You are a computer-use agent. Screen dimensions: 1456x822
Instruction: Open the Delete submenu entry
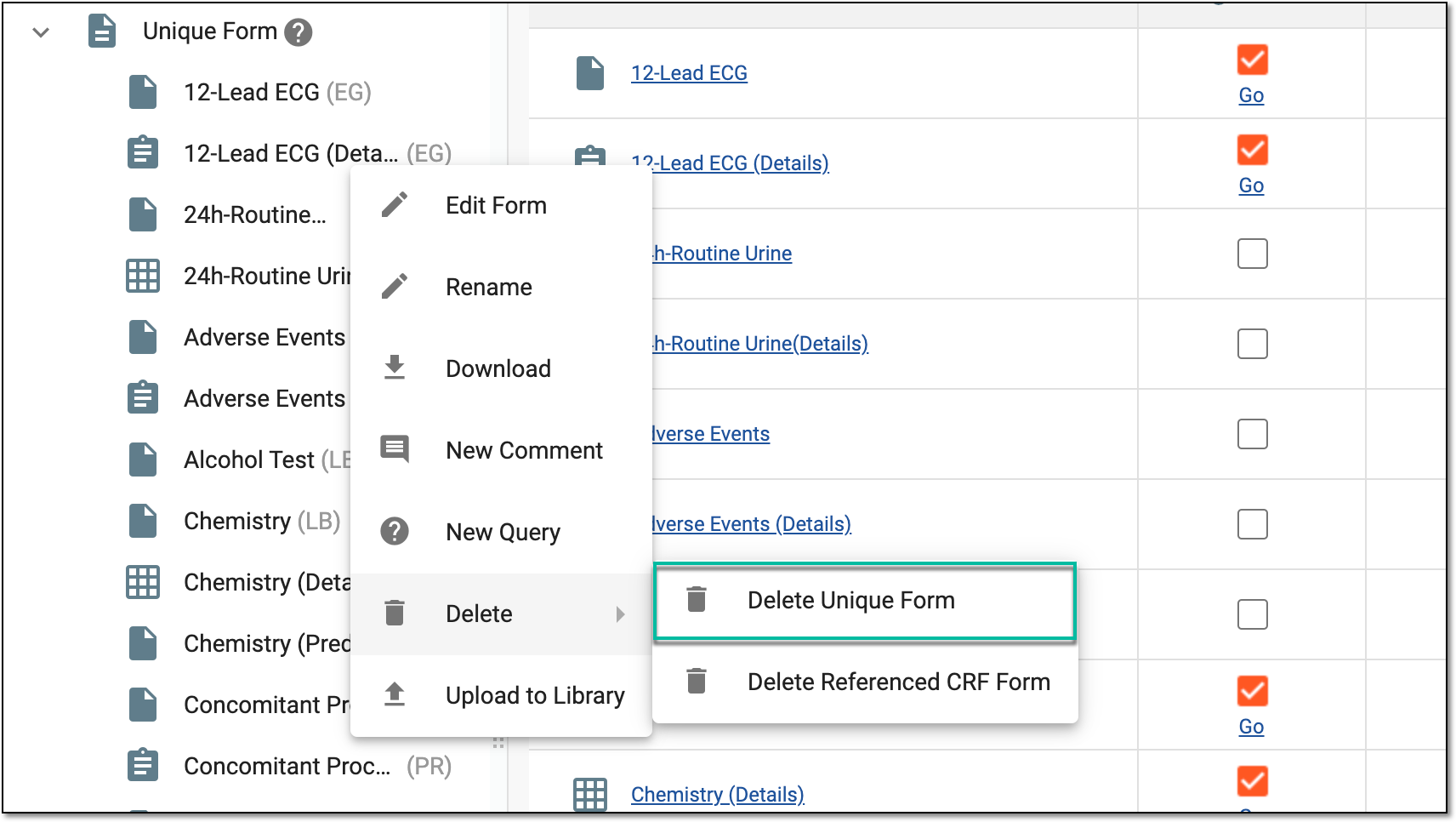(x=501, y=614)
